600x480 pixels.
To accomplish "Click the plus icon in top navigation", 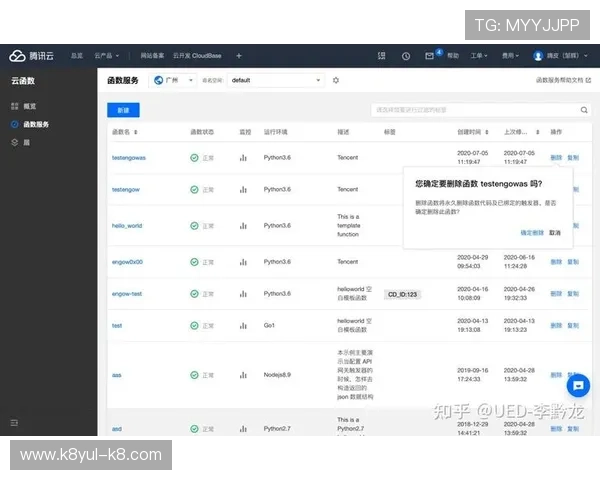I will [238, 56].
